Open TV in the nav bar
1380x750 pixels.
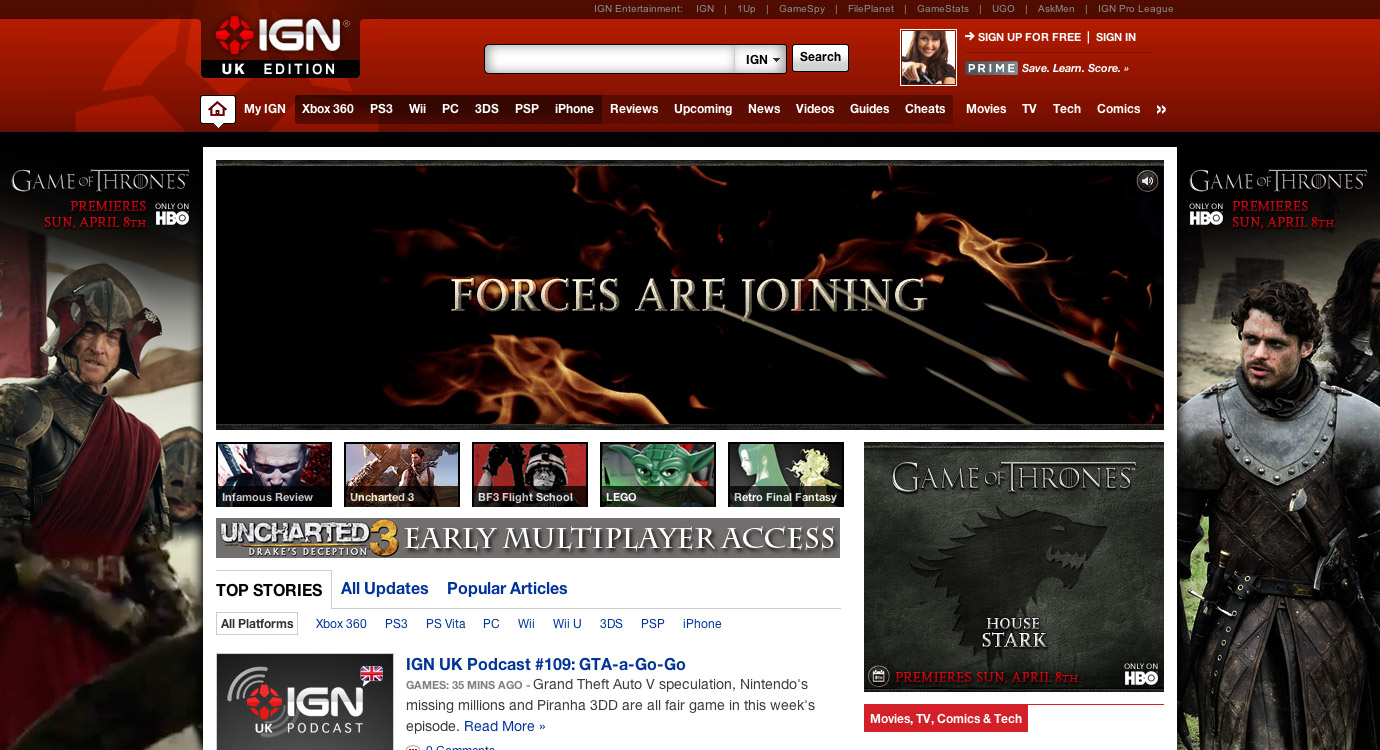[1029, 109]
